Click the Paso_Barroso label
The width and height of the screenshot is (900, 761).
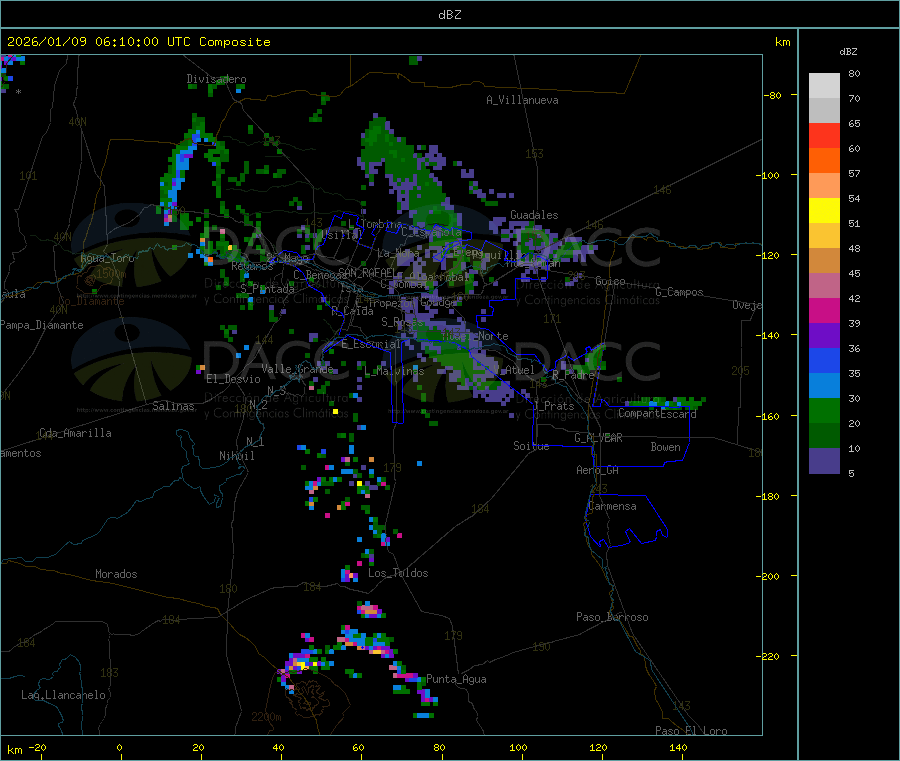612,617
